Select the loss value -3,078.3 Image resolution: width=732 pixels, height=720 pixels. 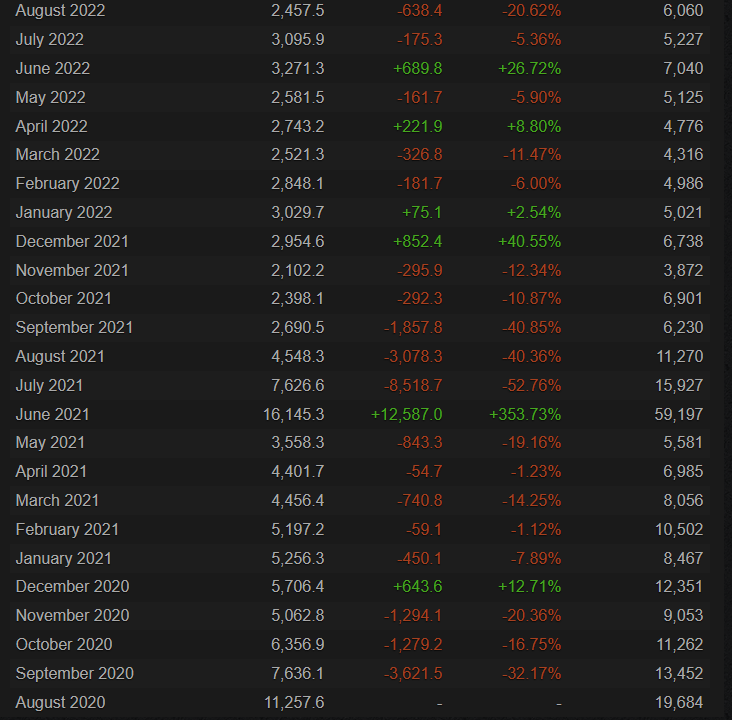(413, 356)
